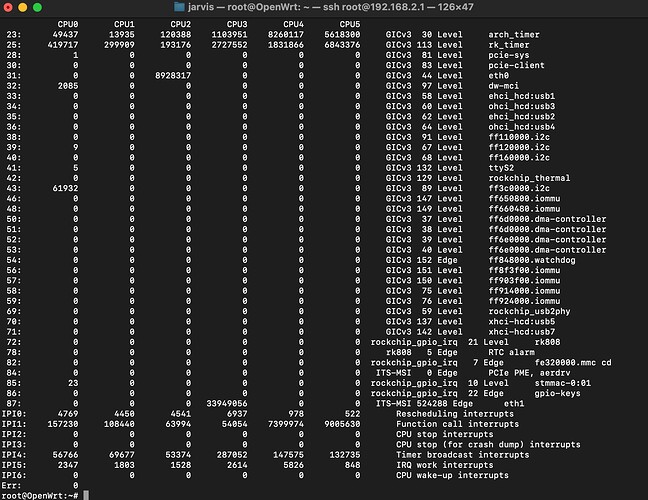Click the 'ff650800.iommu' entry

pyautogui.click(x=524, y=199)
